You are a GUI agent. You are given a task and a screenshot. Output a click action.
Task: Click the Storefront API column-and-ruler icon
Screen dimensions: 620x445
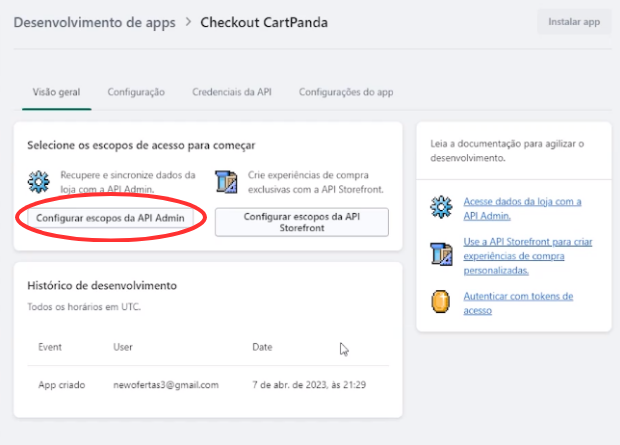pyautogui.click(x=226, y=182)
